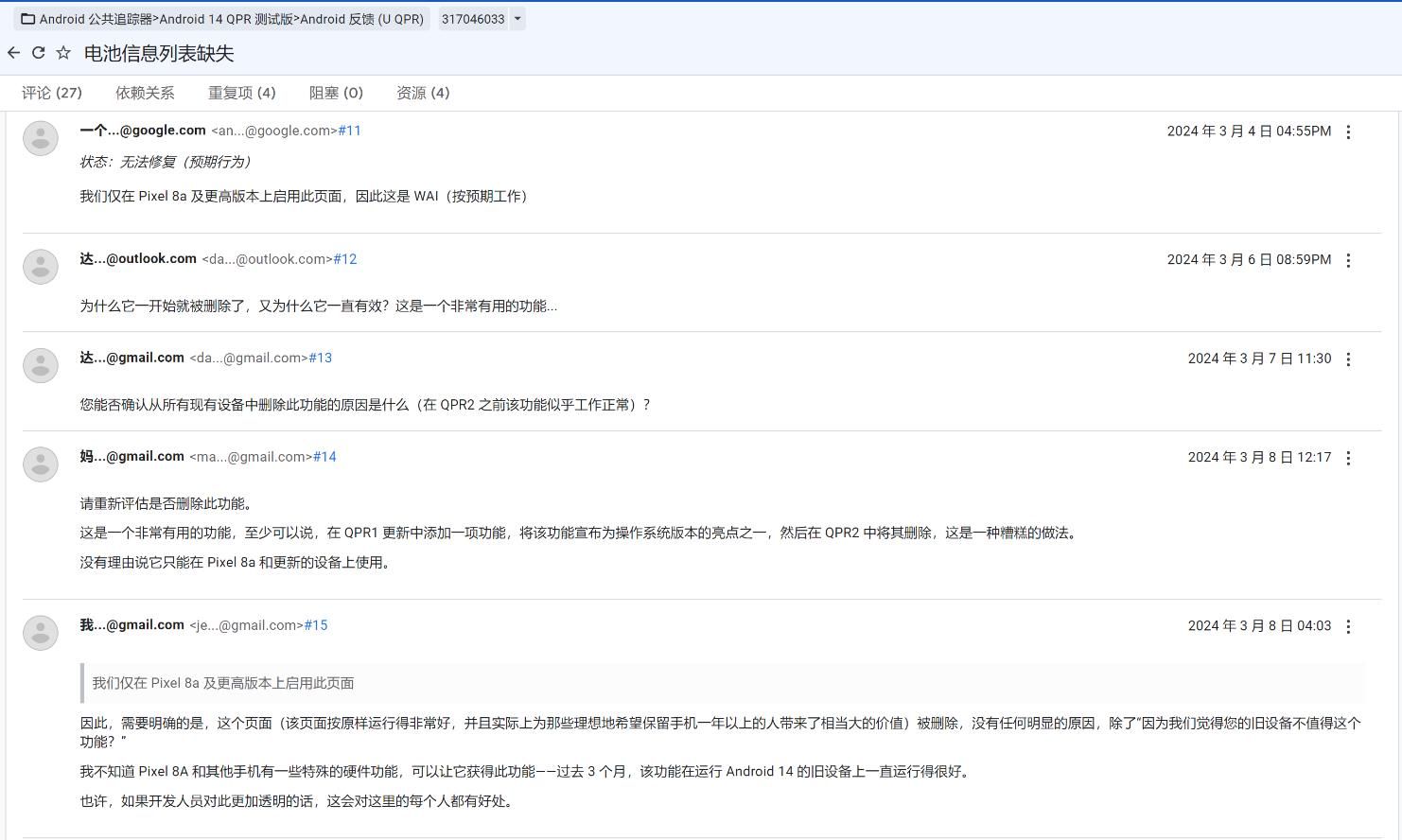Go back with the left arrow icon
The image size is (1402, 840).
(13, 53)
